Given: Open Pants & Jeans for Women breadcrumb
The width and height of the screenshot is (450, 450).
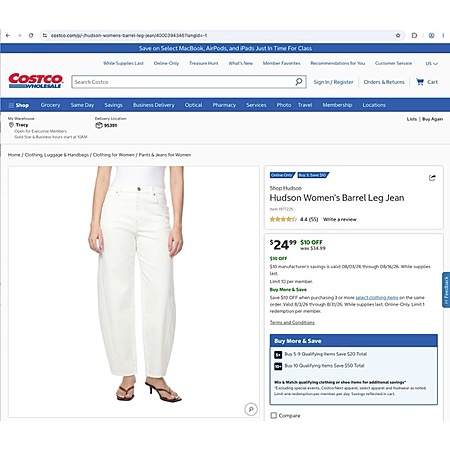Looking at the screenshot, I should (165, 155).
